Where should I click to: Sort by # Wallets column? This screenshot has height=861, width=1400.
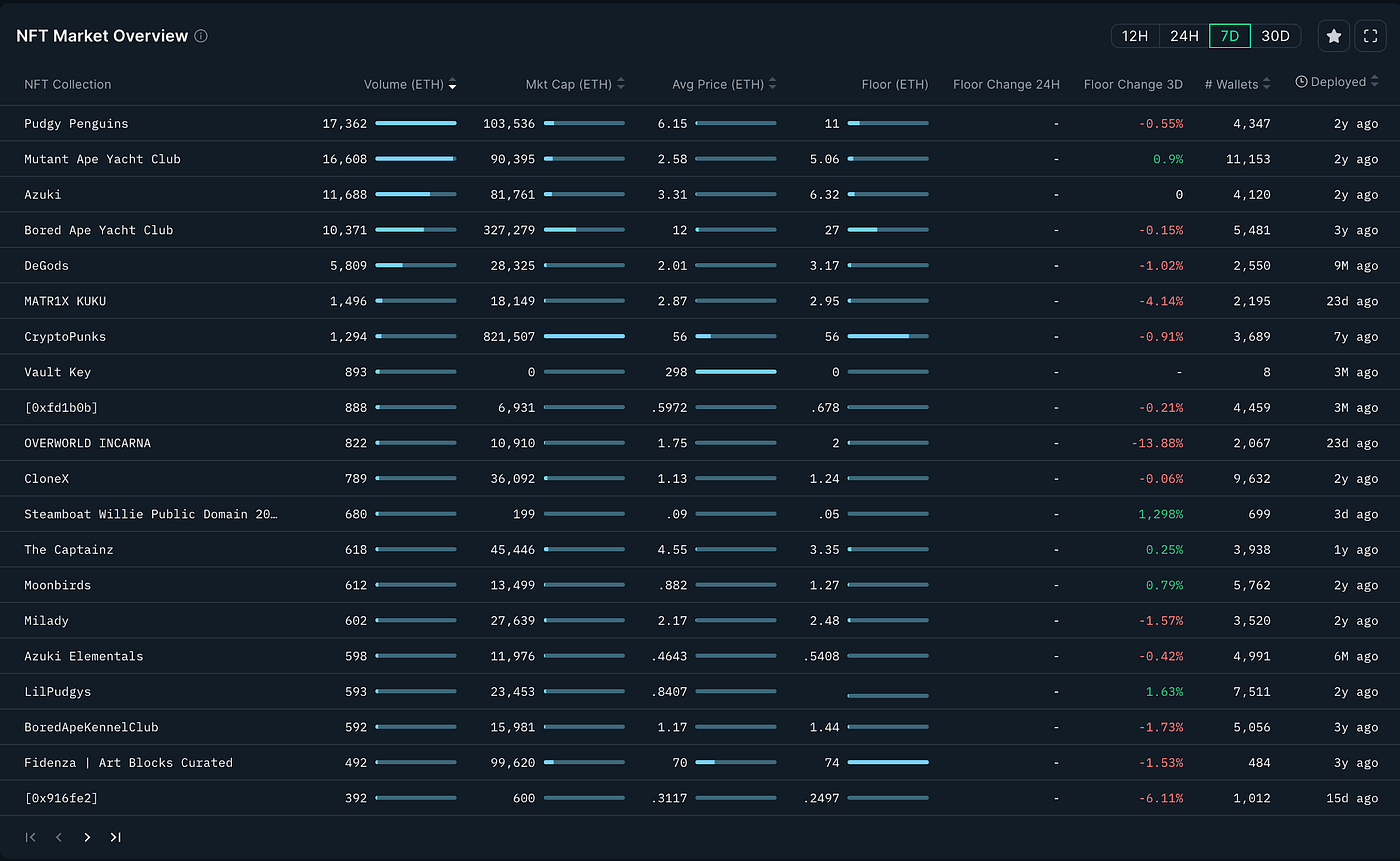(x=1268, y=85)
